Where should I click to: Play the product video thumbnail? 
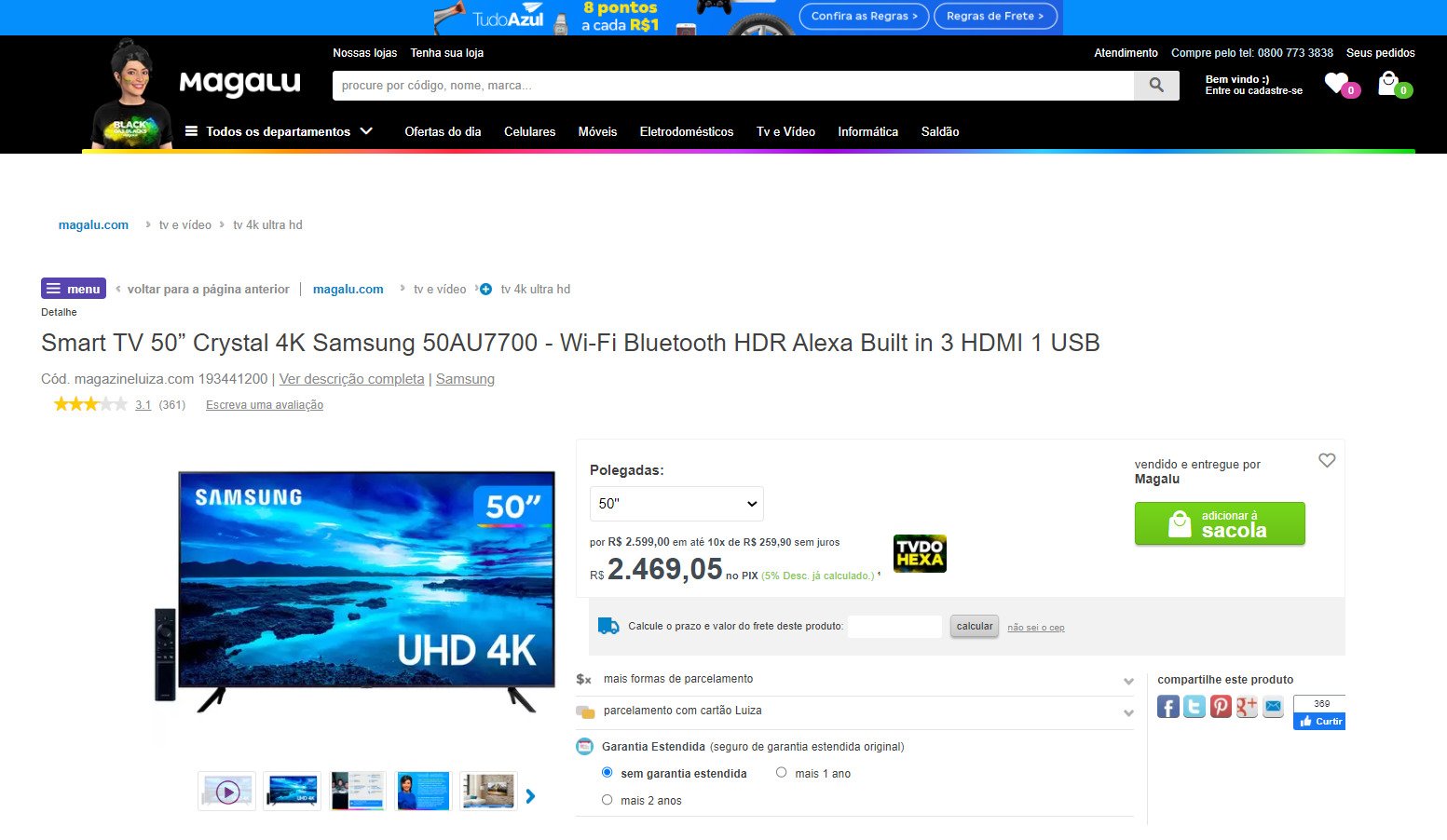227,791
